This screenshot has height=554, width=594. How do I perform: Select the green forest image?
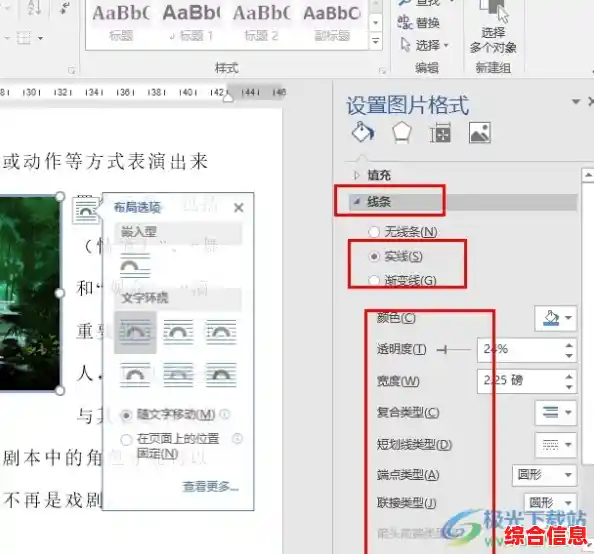(30, 293)
